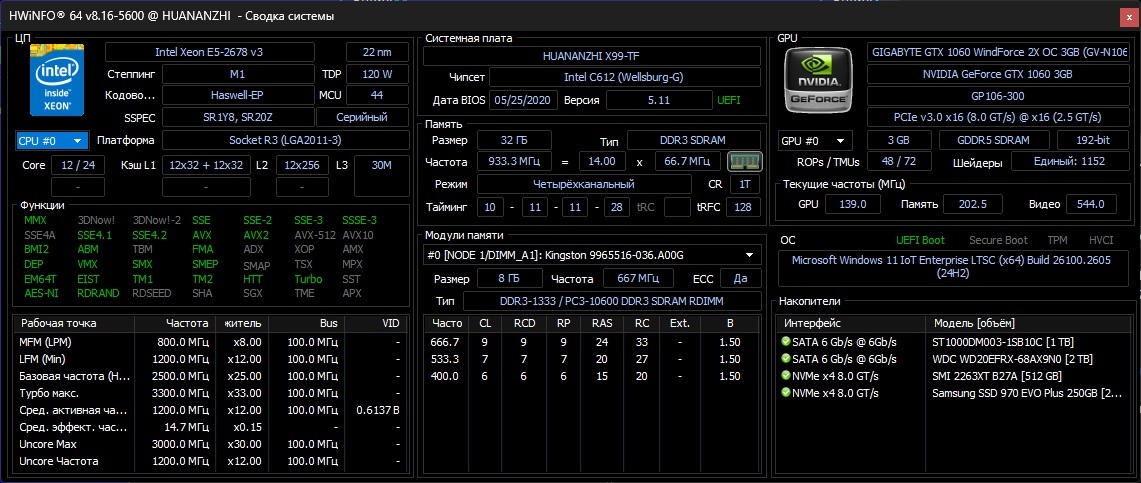Click the DDR3 SDRAM memory type field
Screen dimensions: 1141x483
[693, 140]
